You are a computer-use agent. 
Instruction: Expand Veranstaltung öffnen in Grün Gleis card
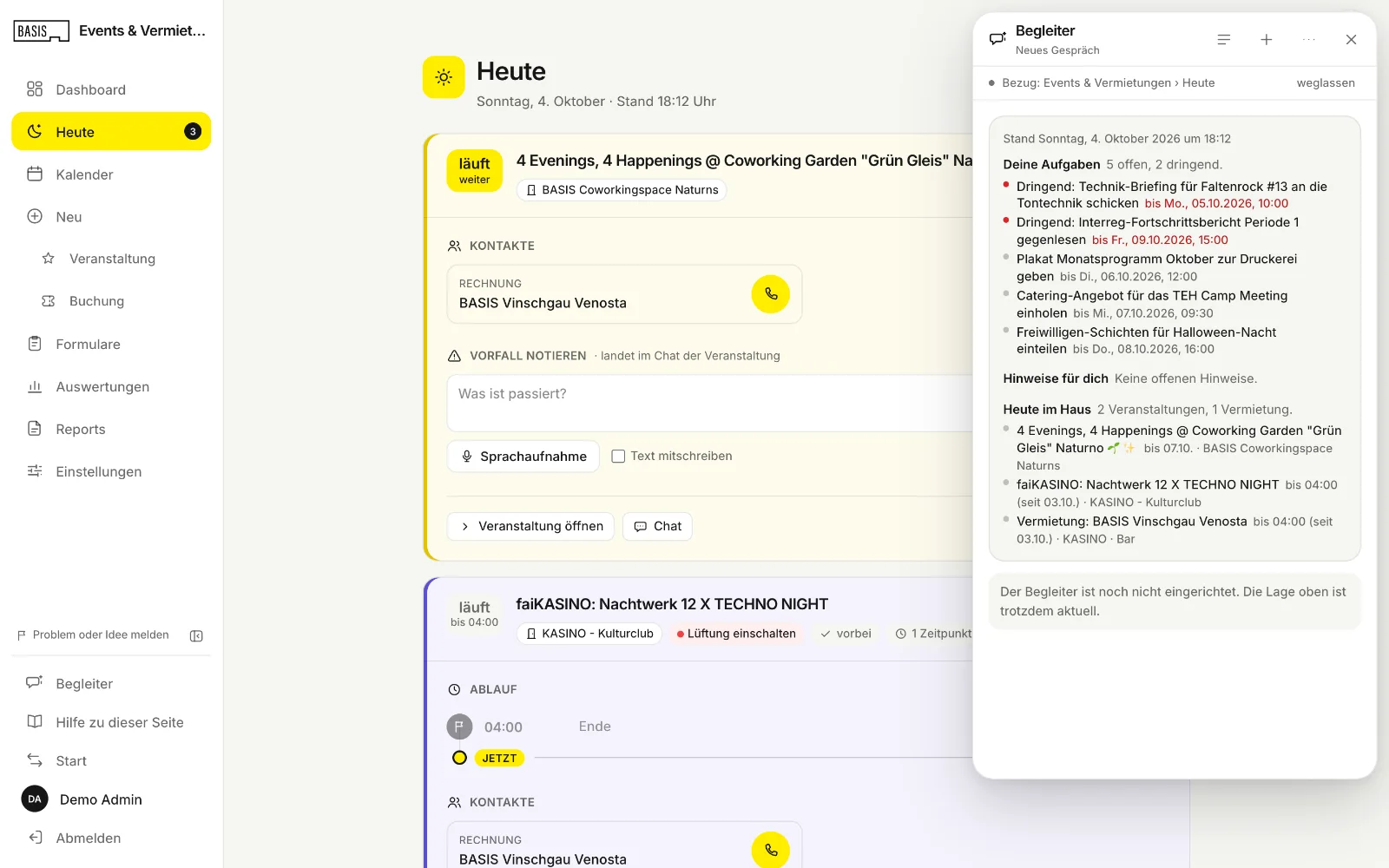tap(530, 526)
